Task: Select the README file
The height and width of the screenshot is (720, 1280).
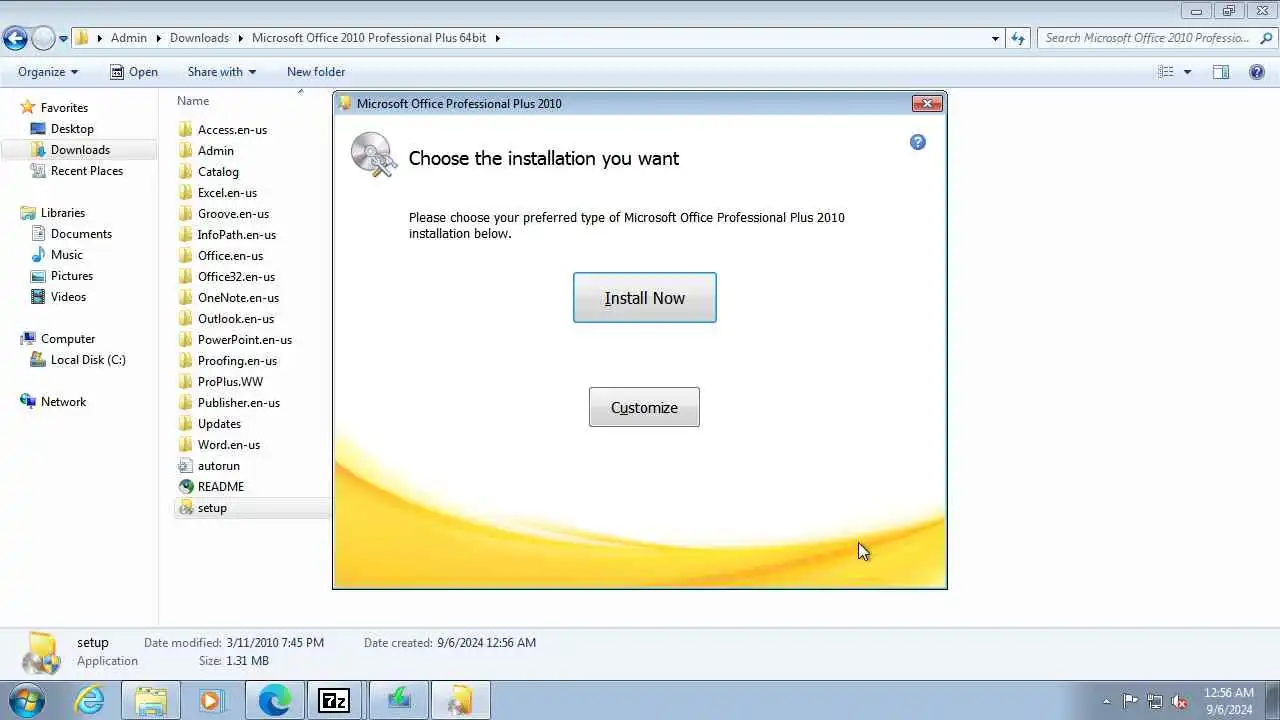Action: point(221,487)
